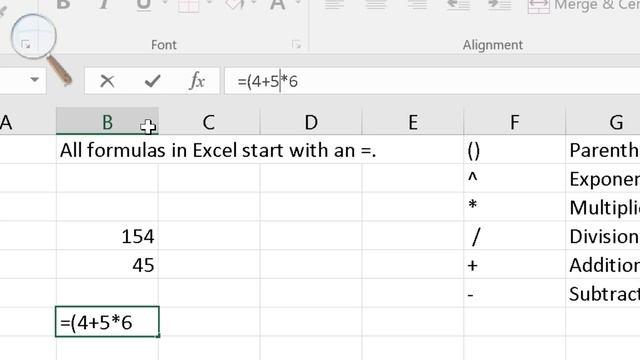This screenshot has height=360, width=640.
Task: Expand the Name Box dropdown arrow
Action: pos(35,80)
